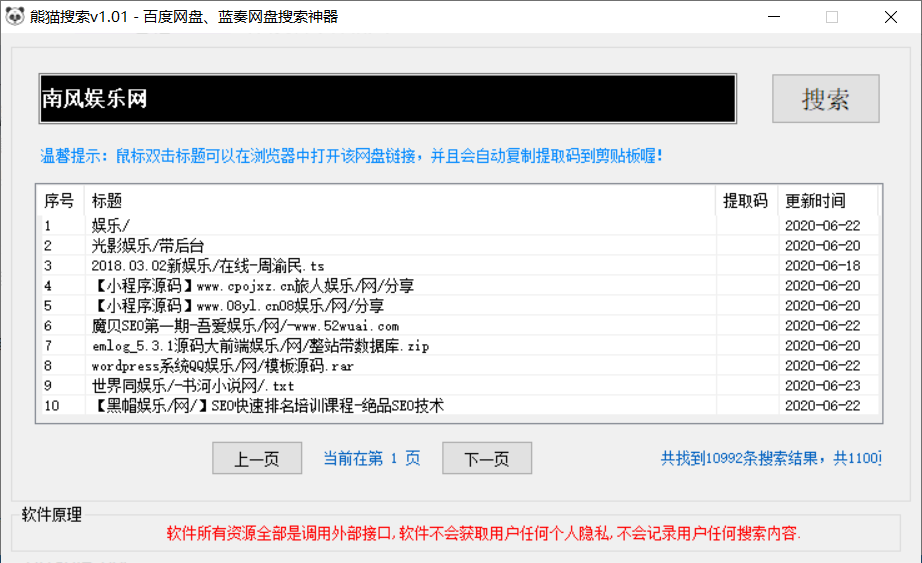Click sequence number 1 cell
922x563 pixels.
(48, 225)
